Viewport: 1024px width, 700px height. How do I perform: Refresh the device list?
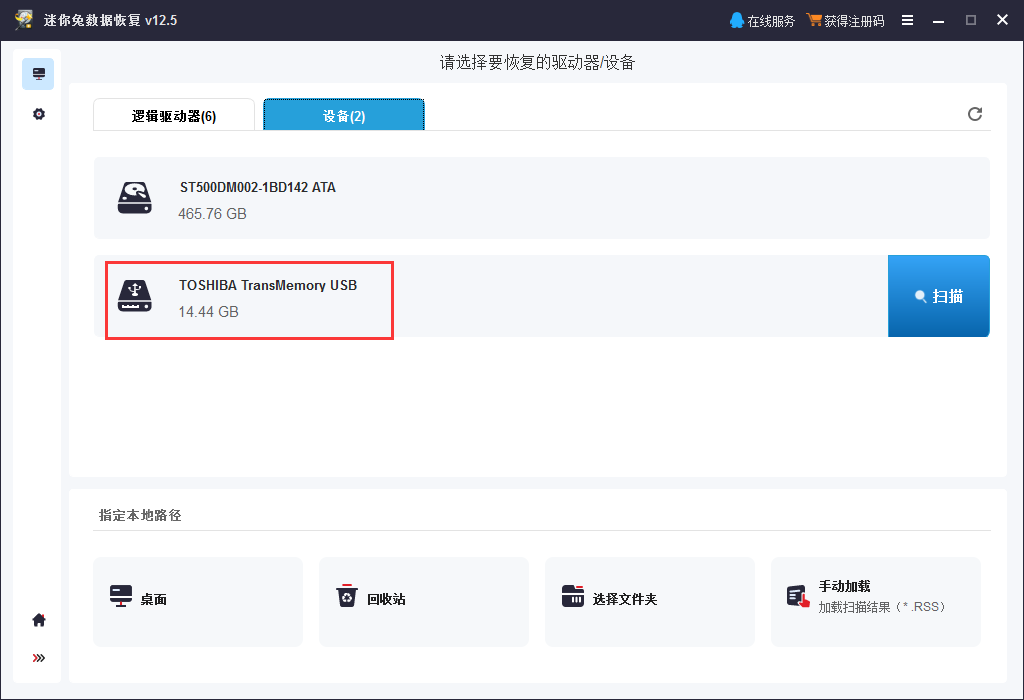pyautogui.click(x=974, y=114)
